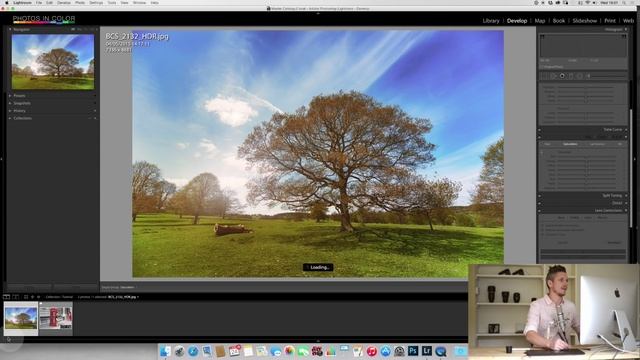The image size is (640, 360).
Task: Switch to the Map module
Action: pos(540,20)
